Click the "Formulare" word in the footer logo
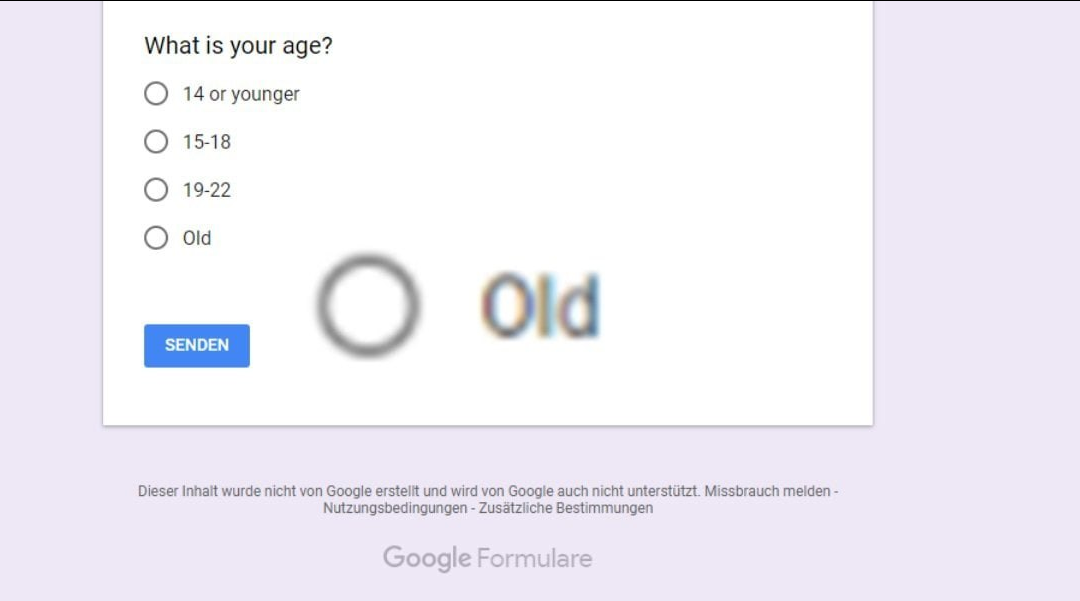This screenshot has height=601, width=1080. (x=534, y=558)
